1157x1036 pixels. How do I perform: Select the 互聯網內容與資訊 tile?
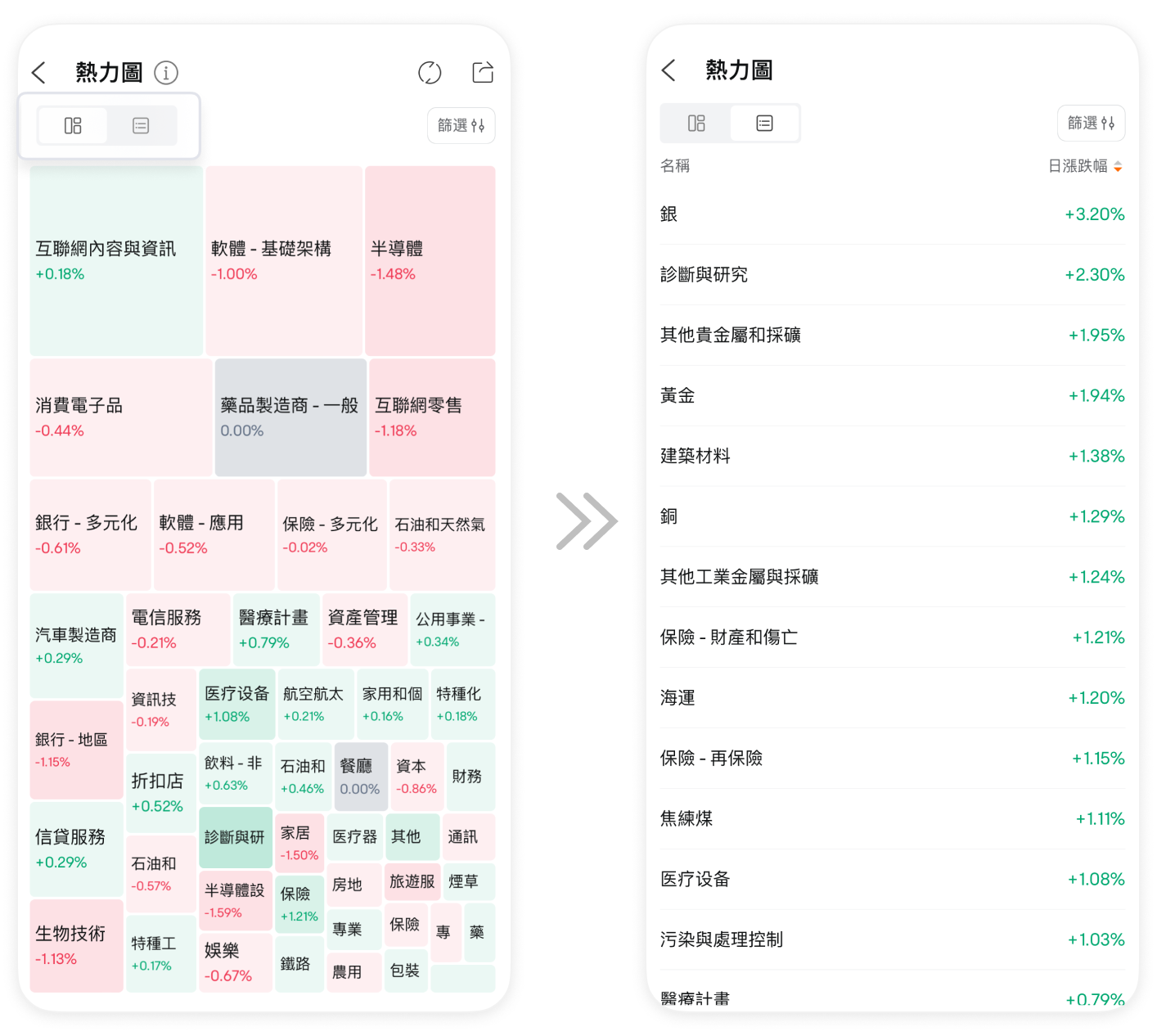pos(115,260)
